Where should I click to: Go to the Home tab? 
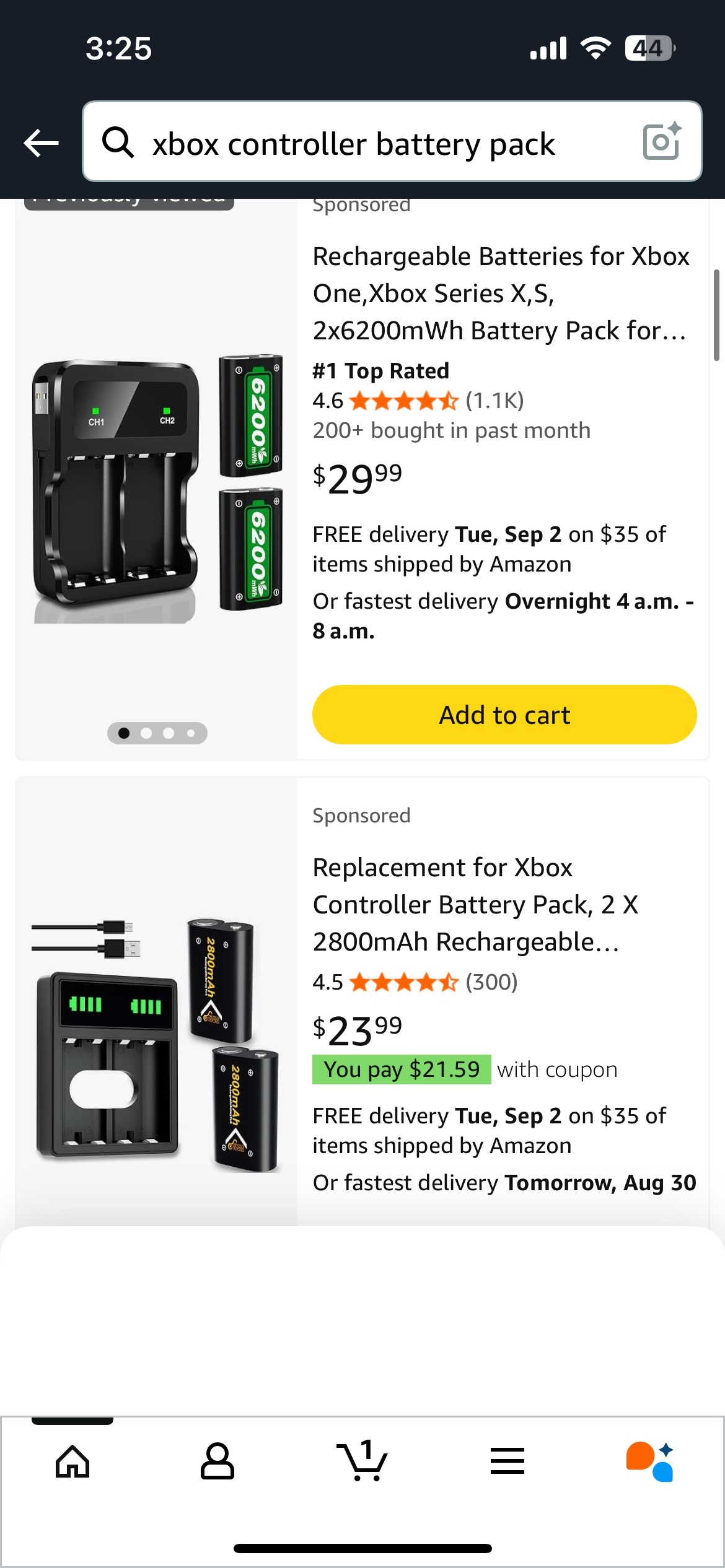click(x=72, y=1461)
